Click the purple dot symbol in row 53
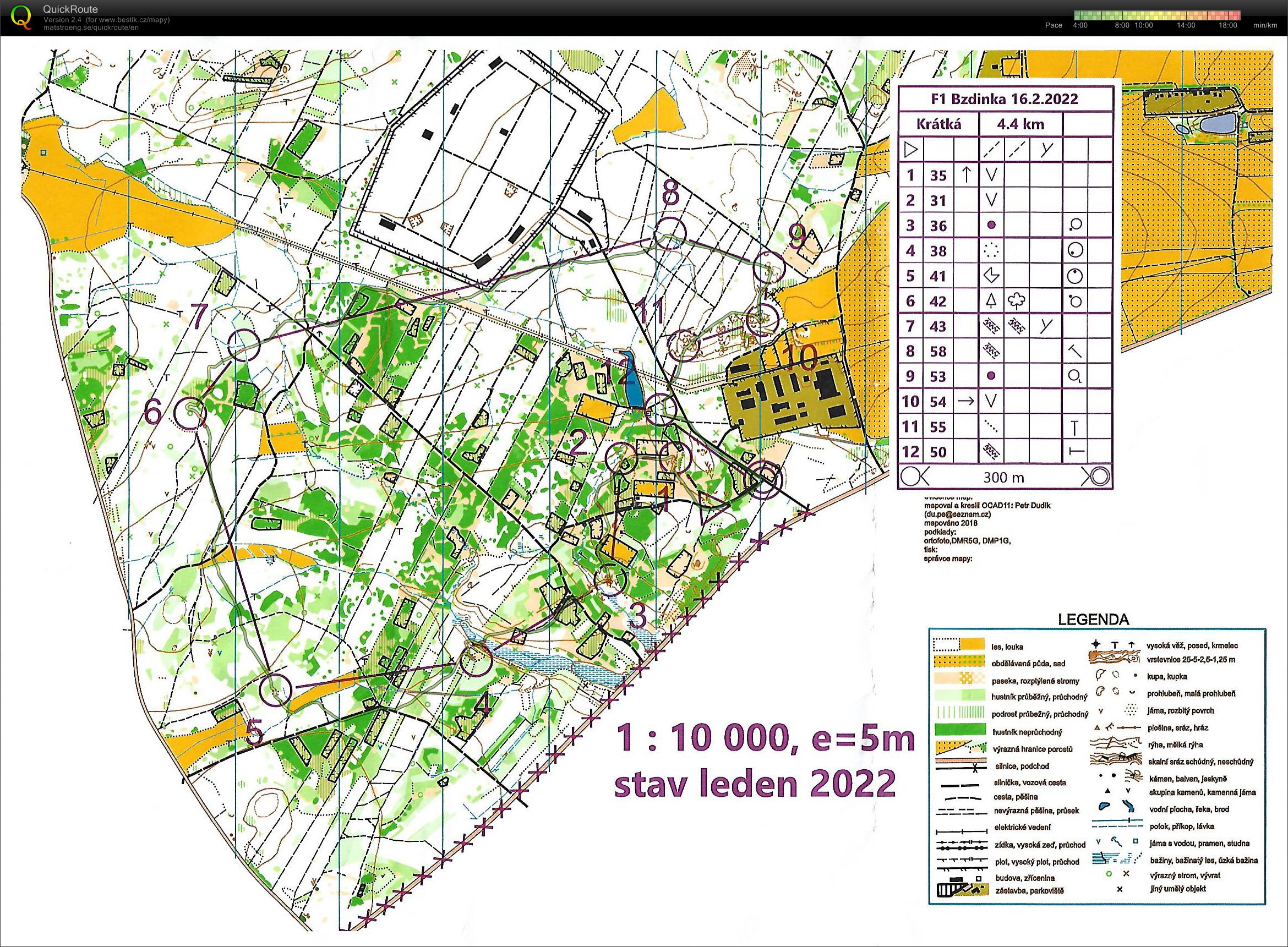 tap(991, 376)
